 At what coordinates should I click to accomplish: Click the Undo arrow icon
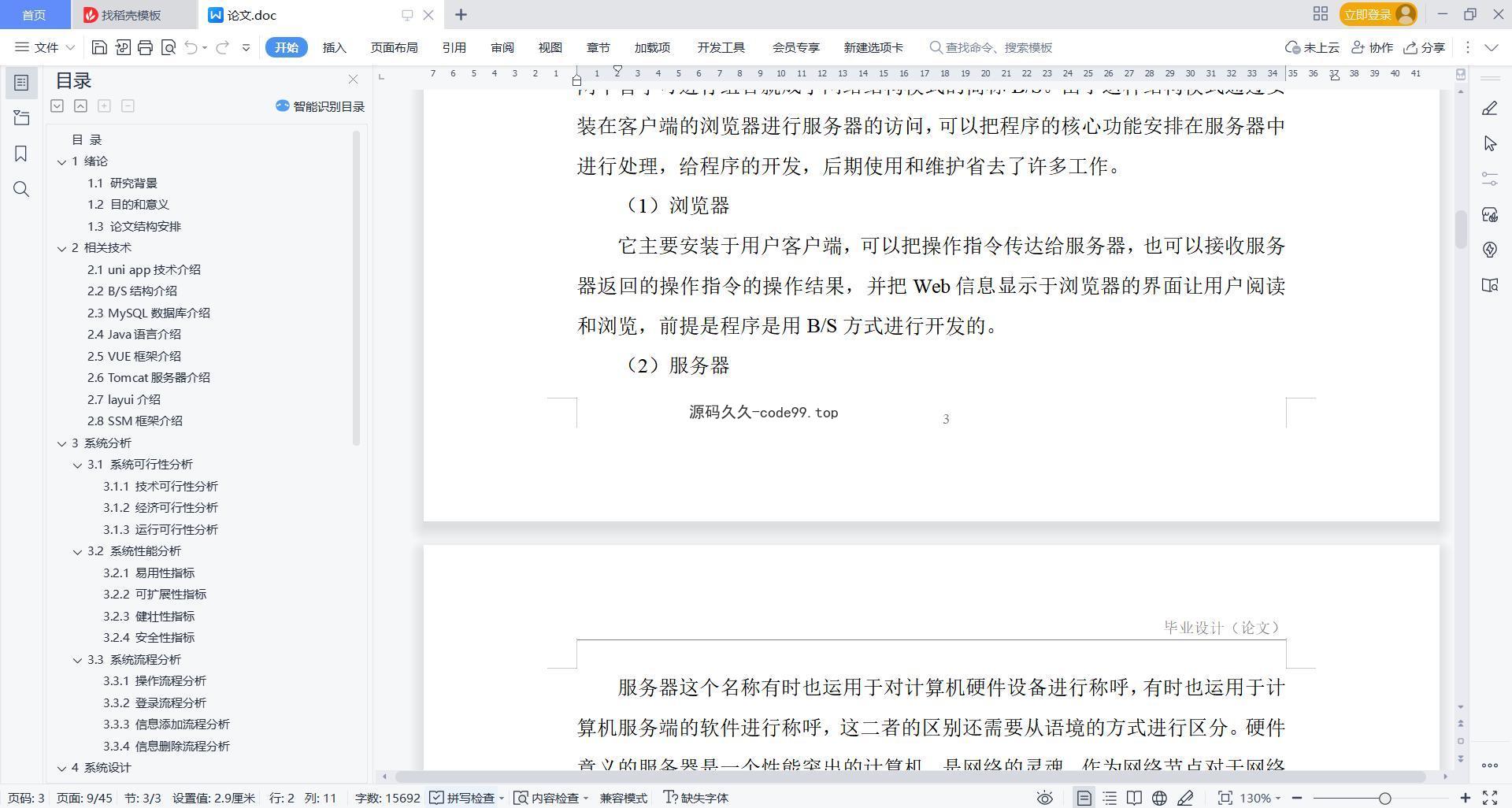click(191, 47)
